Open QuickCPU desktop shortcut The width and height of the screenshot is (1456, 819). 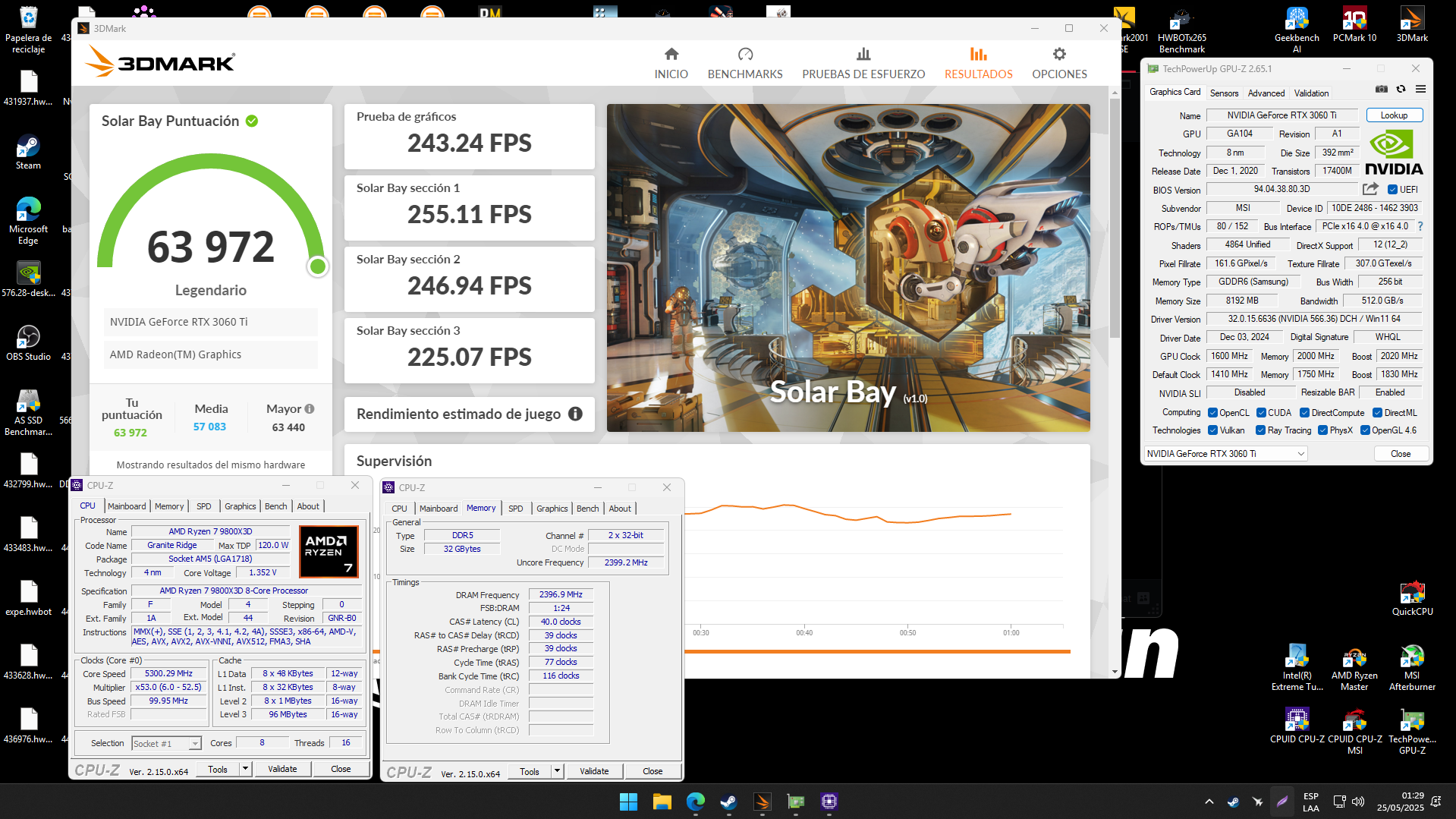point(1412,598)
